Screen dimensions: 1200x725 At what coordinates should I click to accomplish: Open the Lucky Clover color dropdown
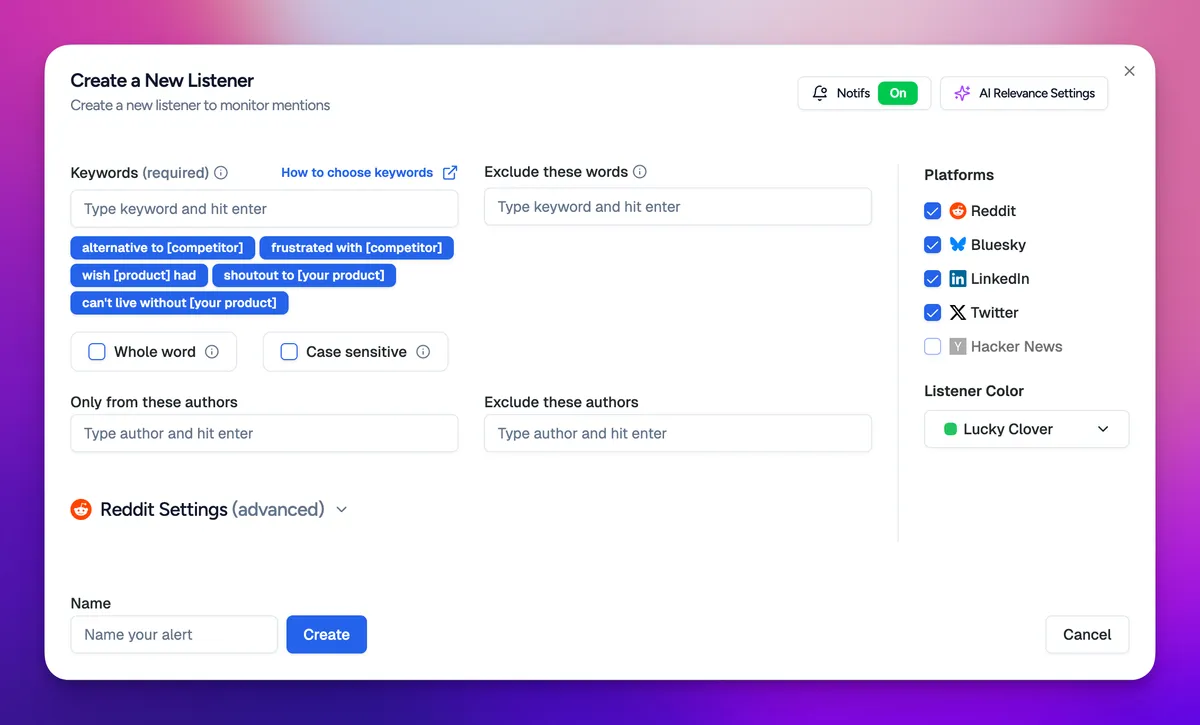point(1026,429)
